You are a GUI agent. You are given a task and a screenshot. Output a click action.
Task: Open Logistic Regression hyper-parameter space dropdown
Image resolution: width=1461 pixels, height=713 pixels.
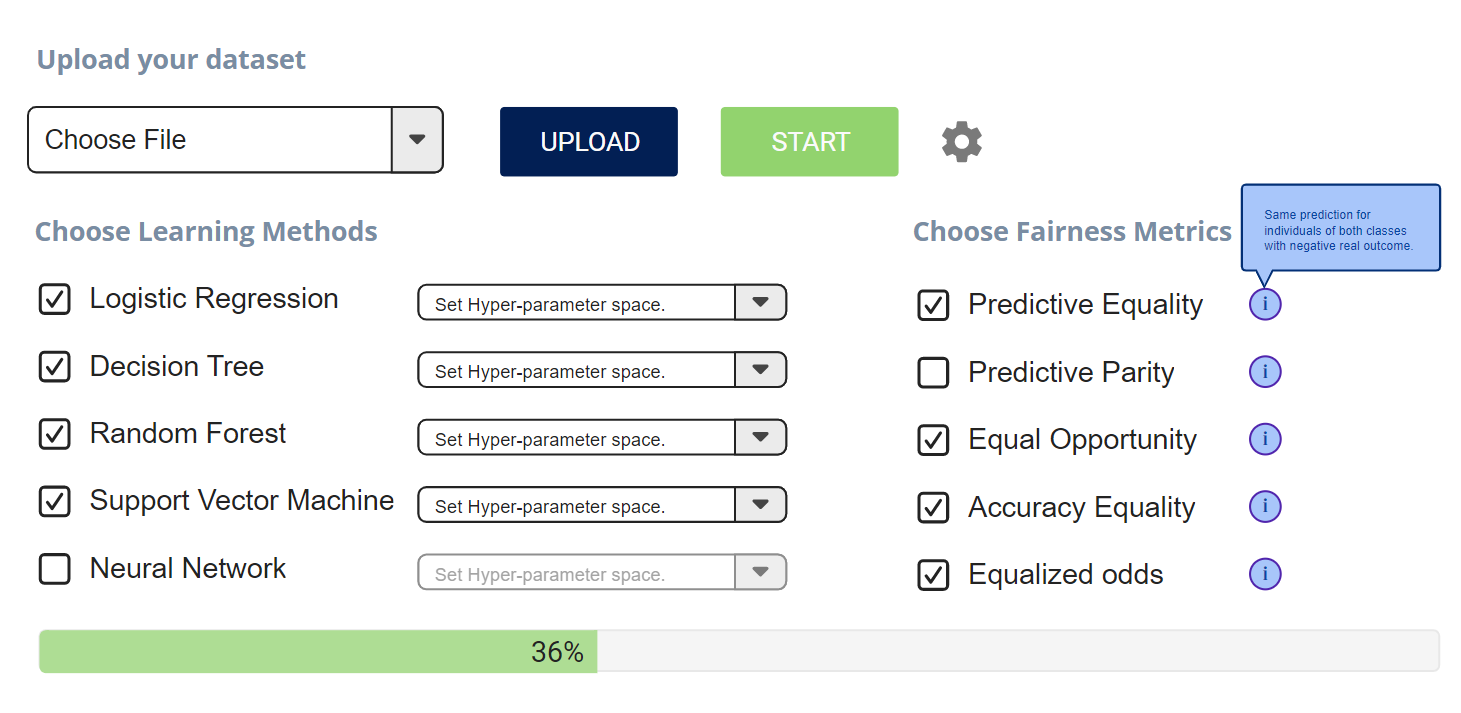pos(760,303)
